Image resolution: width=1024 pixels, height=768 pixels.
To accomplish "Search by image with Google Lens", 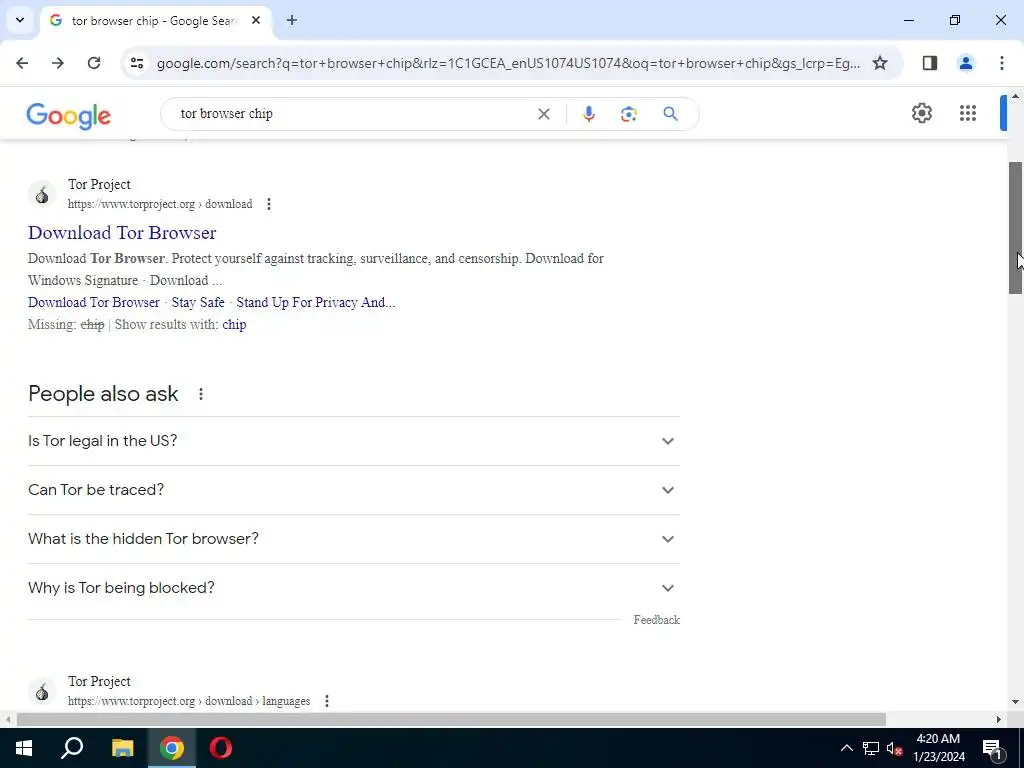I will coord(628,114).
